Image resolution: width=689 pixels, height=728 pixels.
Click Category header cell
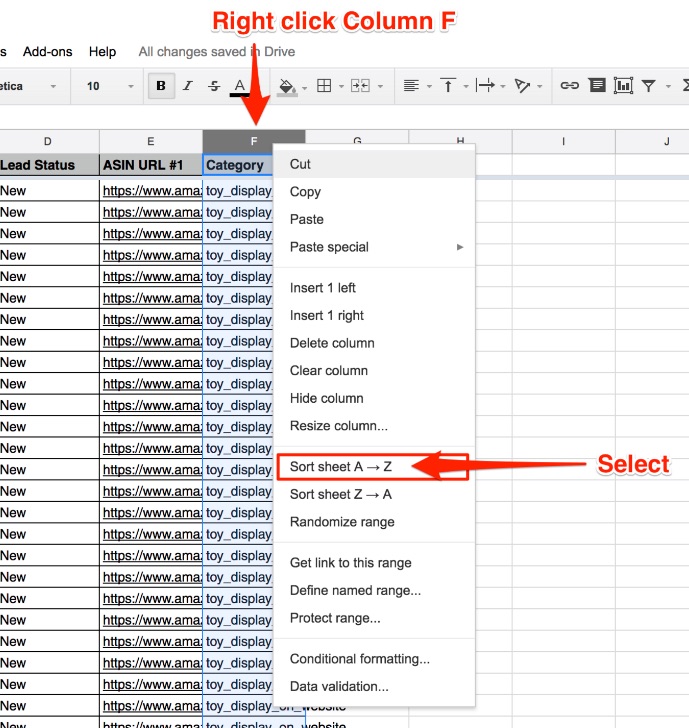coord(238,165)
